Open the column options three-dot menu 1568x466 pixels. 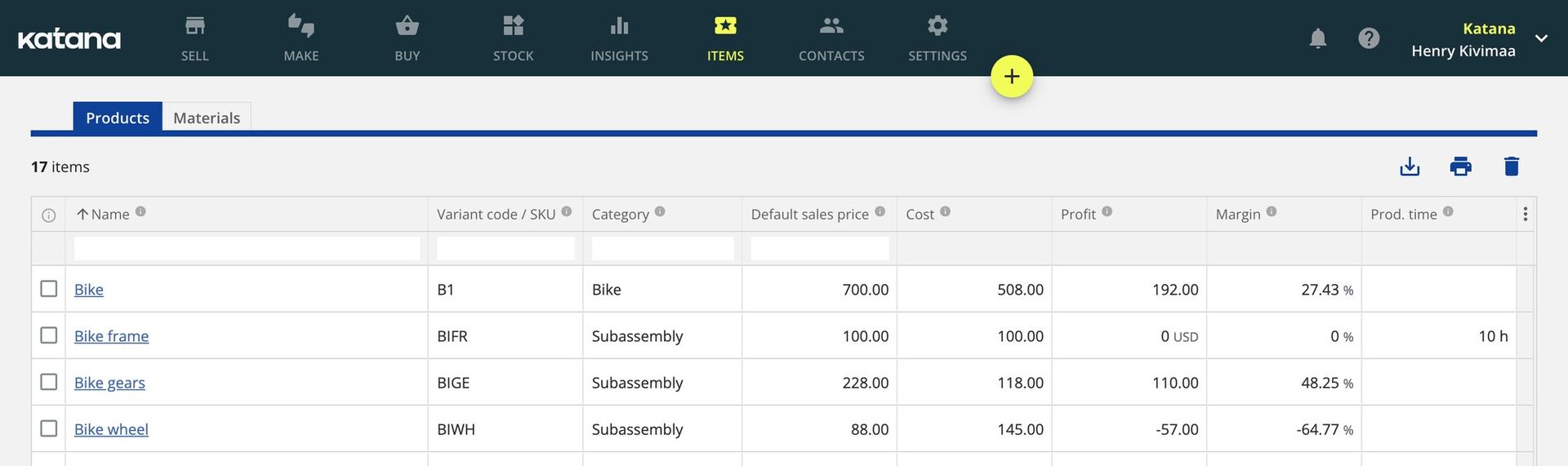tap(1525, 214)
